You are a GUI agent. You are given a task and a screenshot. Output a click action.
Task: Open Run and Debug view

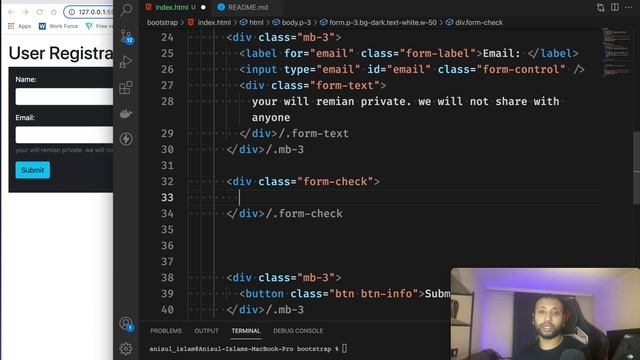126,62
